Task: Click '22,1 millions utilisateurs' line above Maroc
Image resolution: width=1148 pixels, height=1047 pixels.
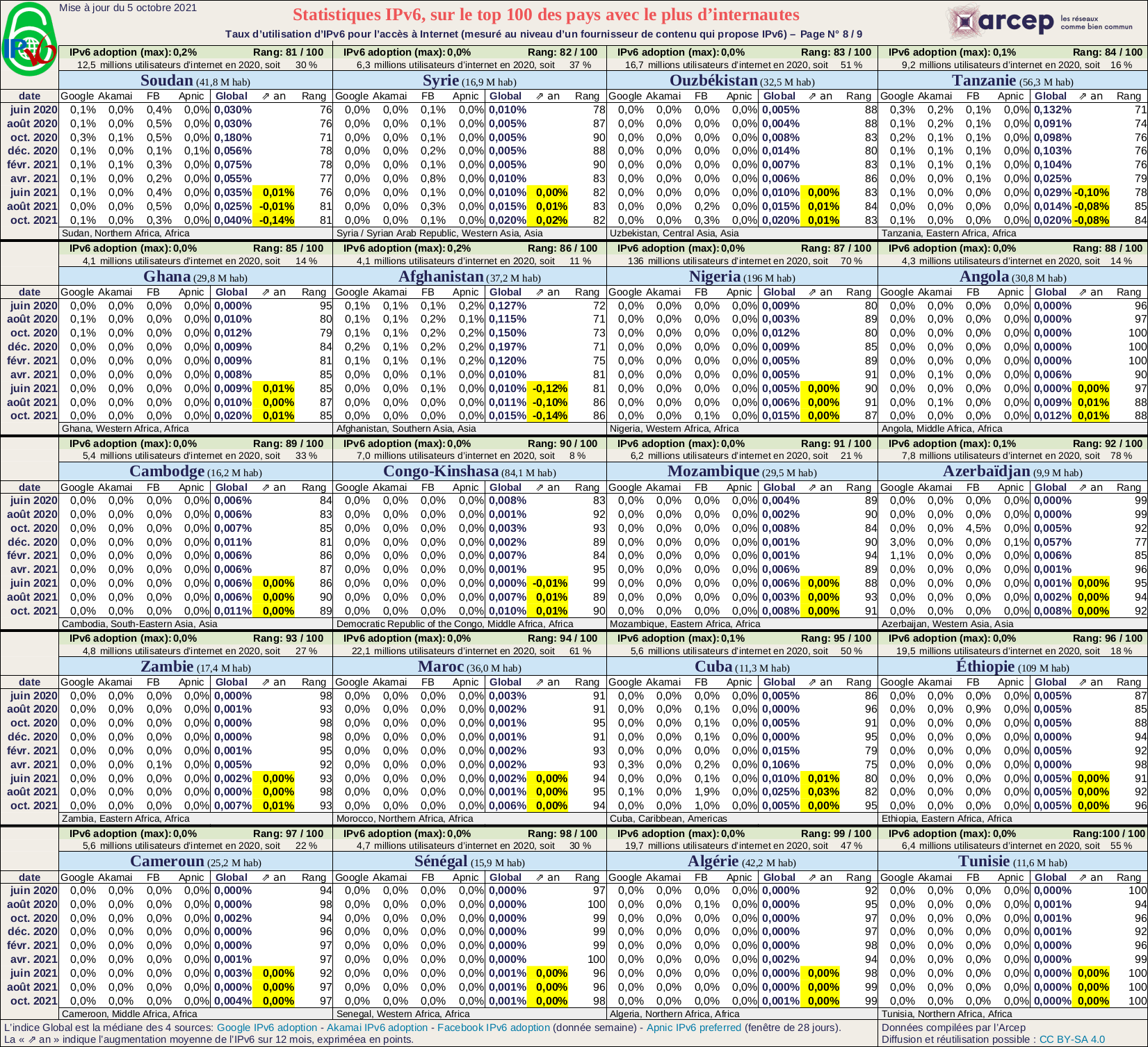Action: click(471, 651)
